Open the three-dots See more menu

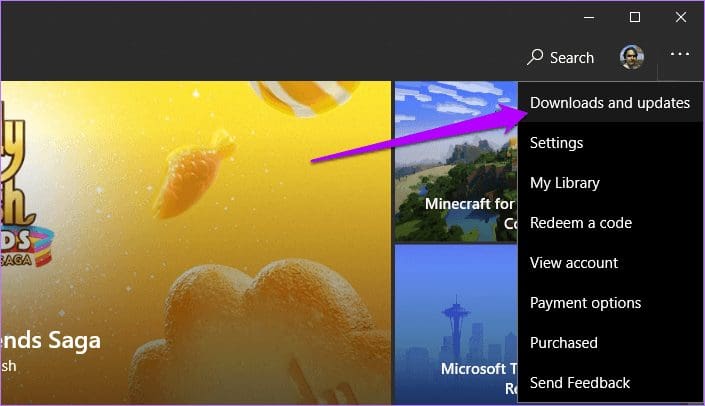(679, 54)
